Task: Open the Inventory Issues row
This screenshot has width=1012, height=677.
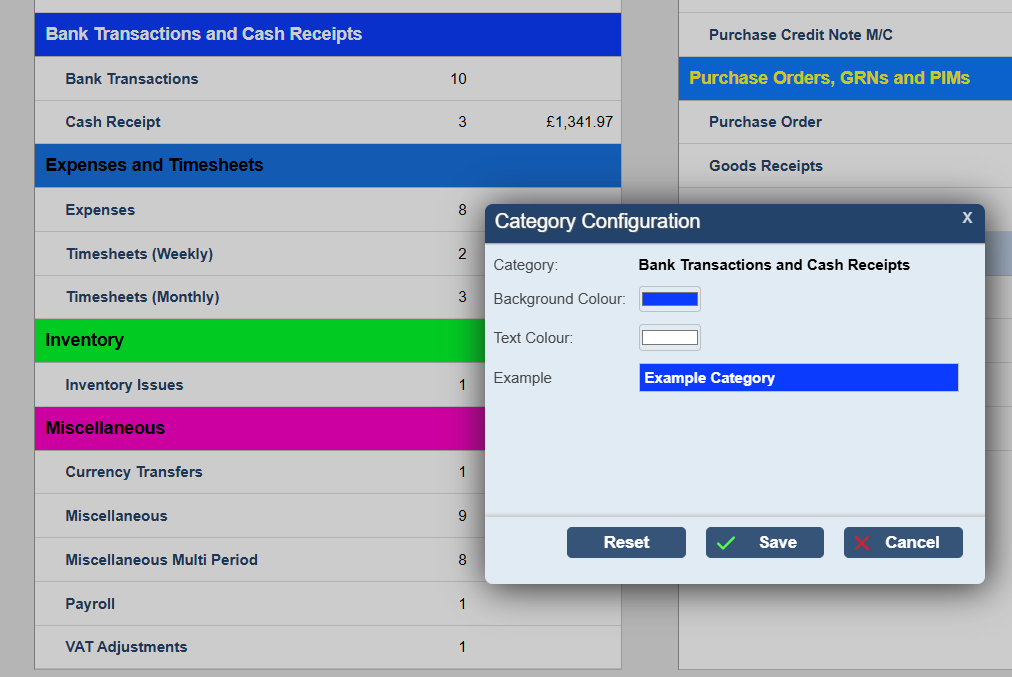Action: 124,385
